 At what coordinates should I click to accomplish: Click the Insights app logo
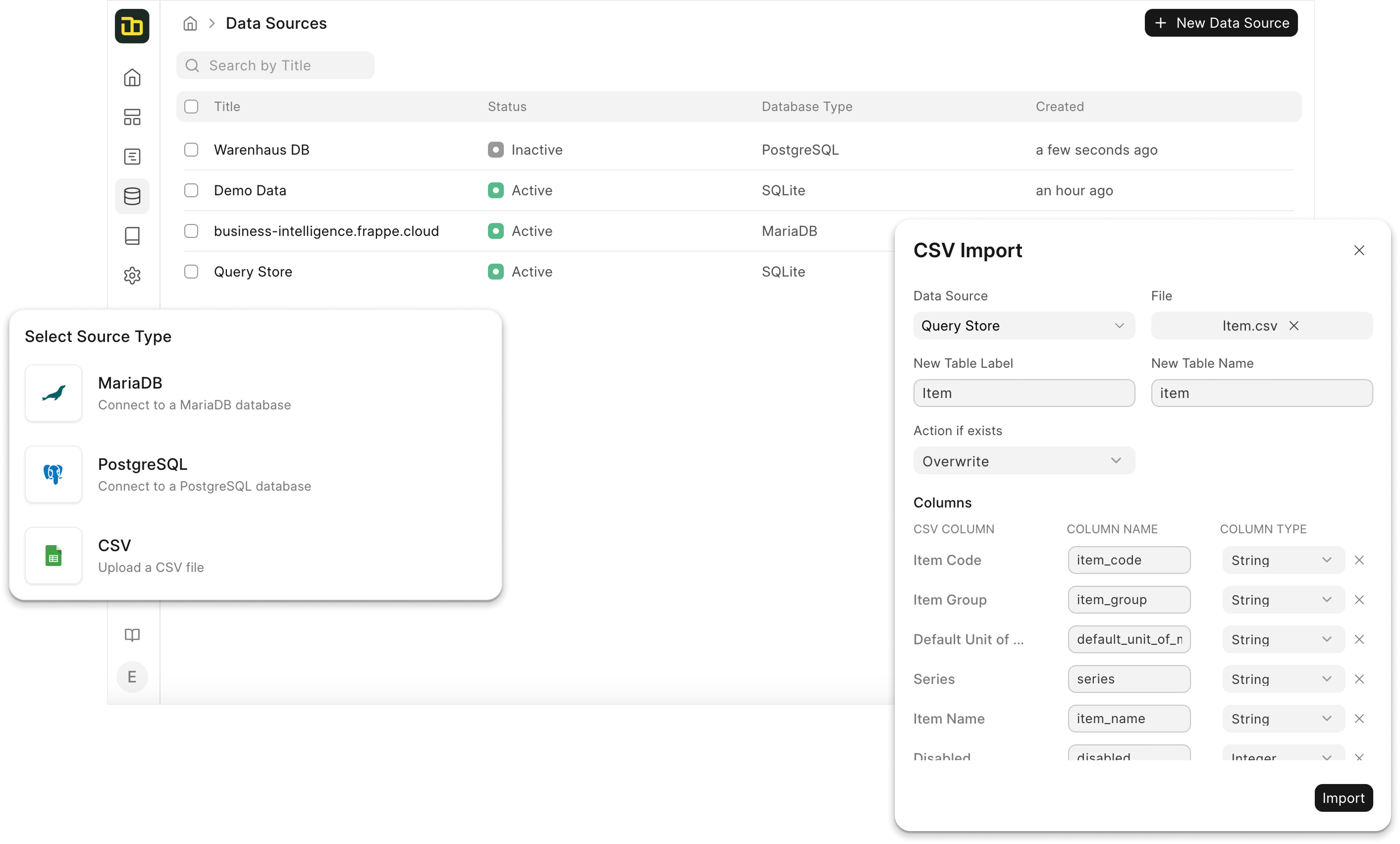pos(132,26)
